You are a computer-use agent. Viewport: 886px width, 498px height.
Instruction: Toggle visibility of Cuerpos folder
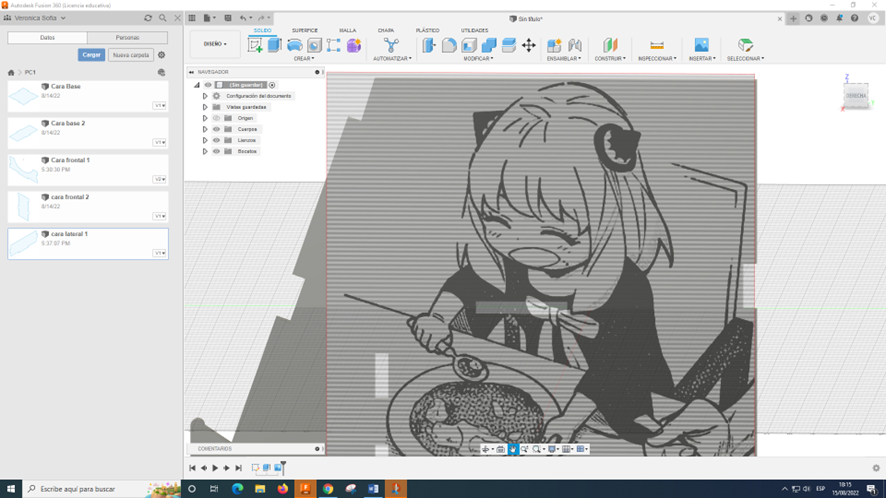[x=216, y=129]
